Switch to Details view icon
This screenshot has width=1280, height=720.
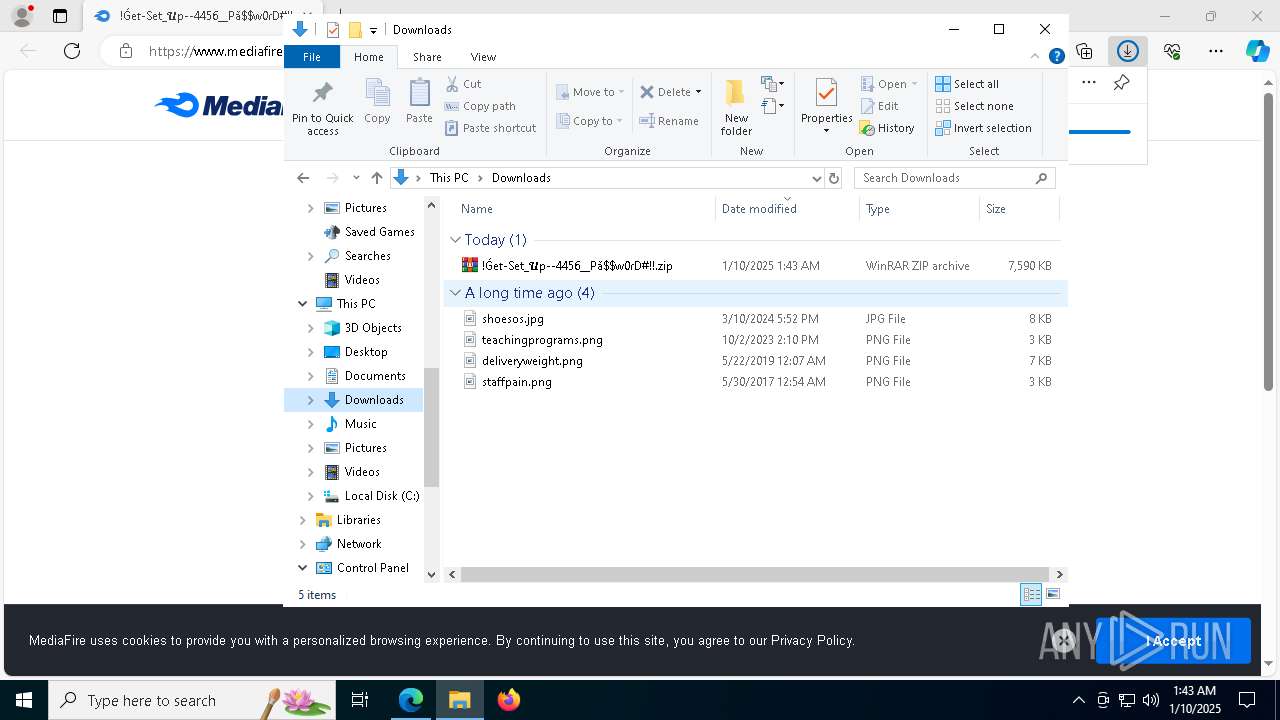[x=1031, y=595]
